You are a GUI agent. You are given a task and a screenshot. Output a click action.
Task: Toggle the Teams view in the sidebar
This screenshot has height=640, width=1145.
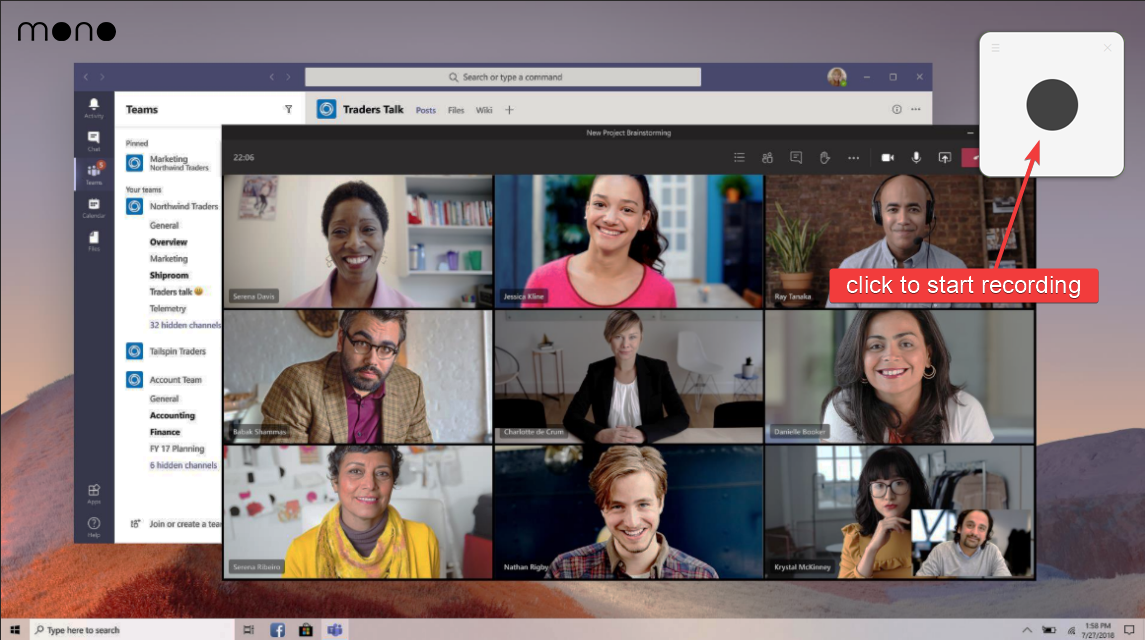pos(93,172)
